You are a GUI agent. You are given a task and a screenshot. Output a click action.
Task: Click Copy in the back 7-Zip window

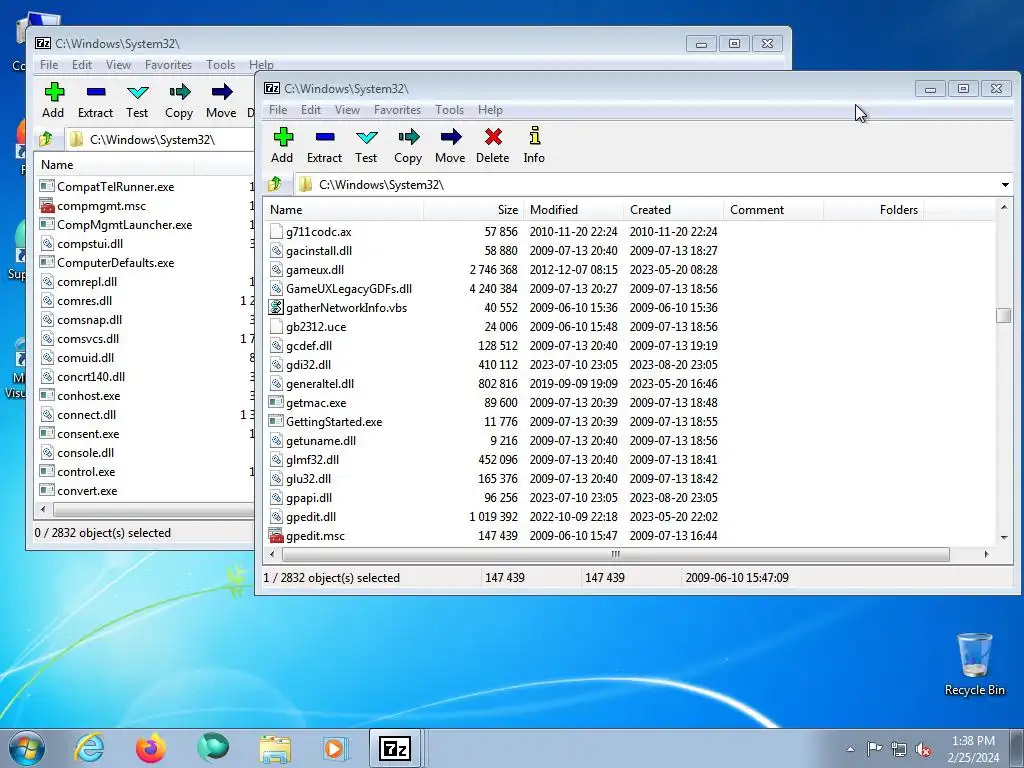click(179, 100)
